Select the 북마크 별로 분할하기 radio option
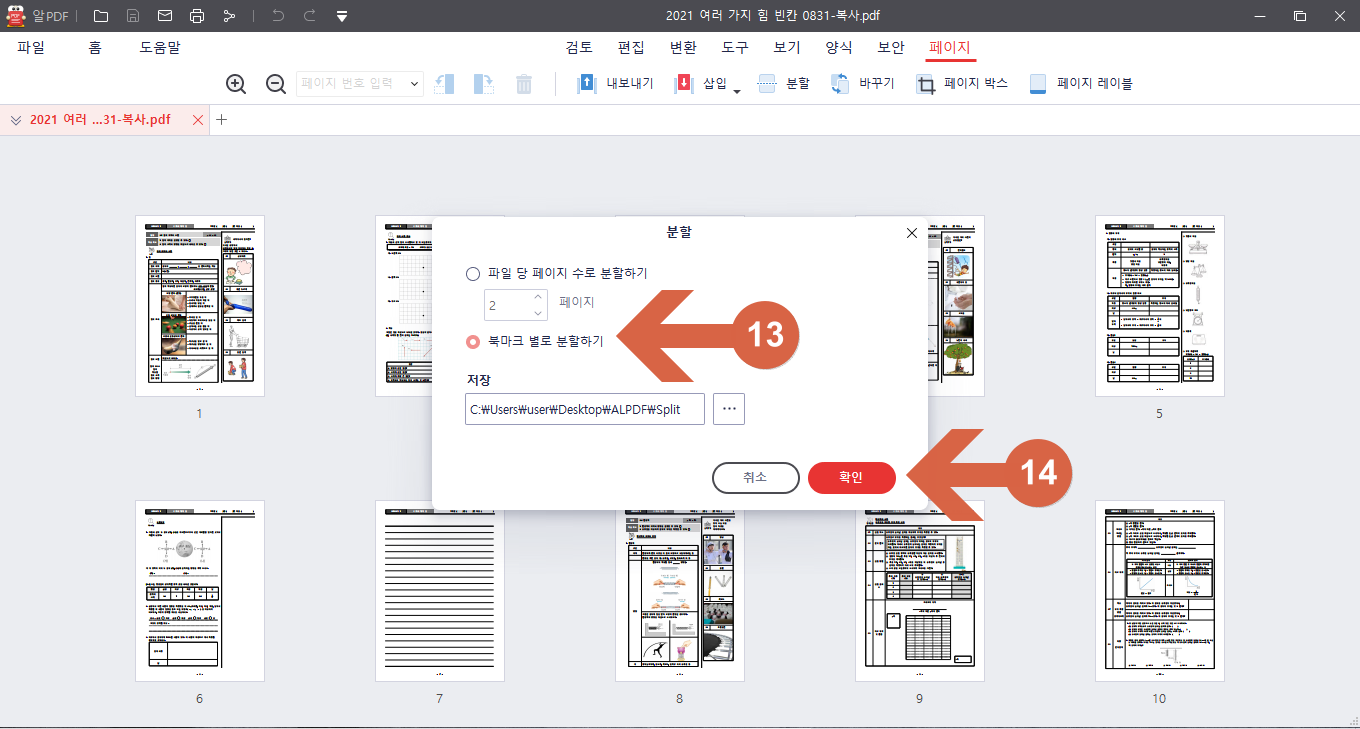Image resolution: width=1360 pixels, height=729 pixels. coord(471,341)
